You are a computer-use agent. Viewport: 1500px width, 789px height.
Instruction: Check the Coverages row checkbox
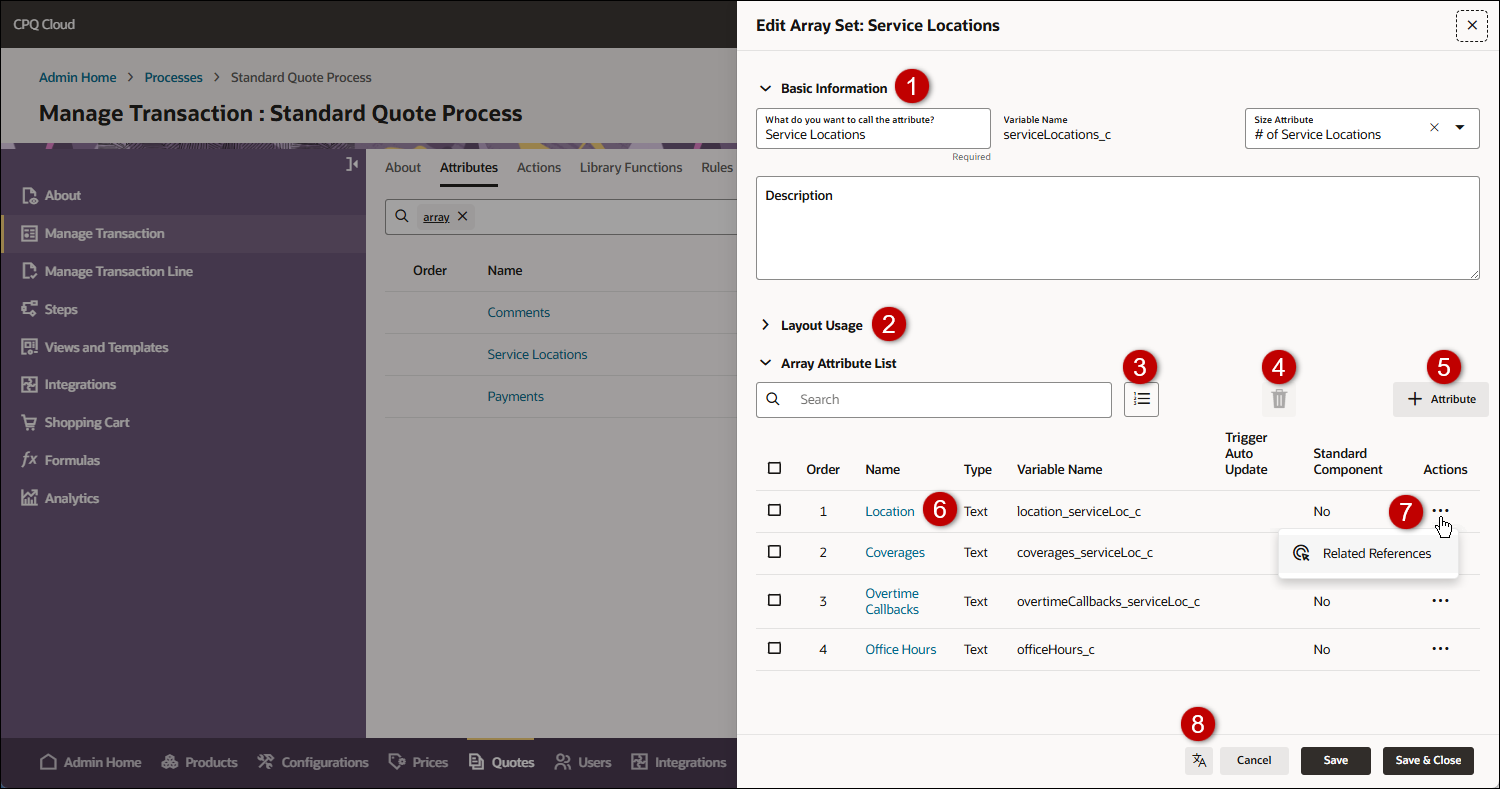click(x=774, y=552)
